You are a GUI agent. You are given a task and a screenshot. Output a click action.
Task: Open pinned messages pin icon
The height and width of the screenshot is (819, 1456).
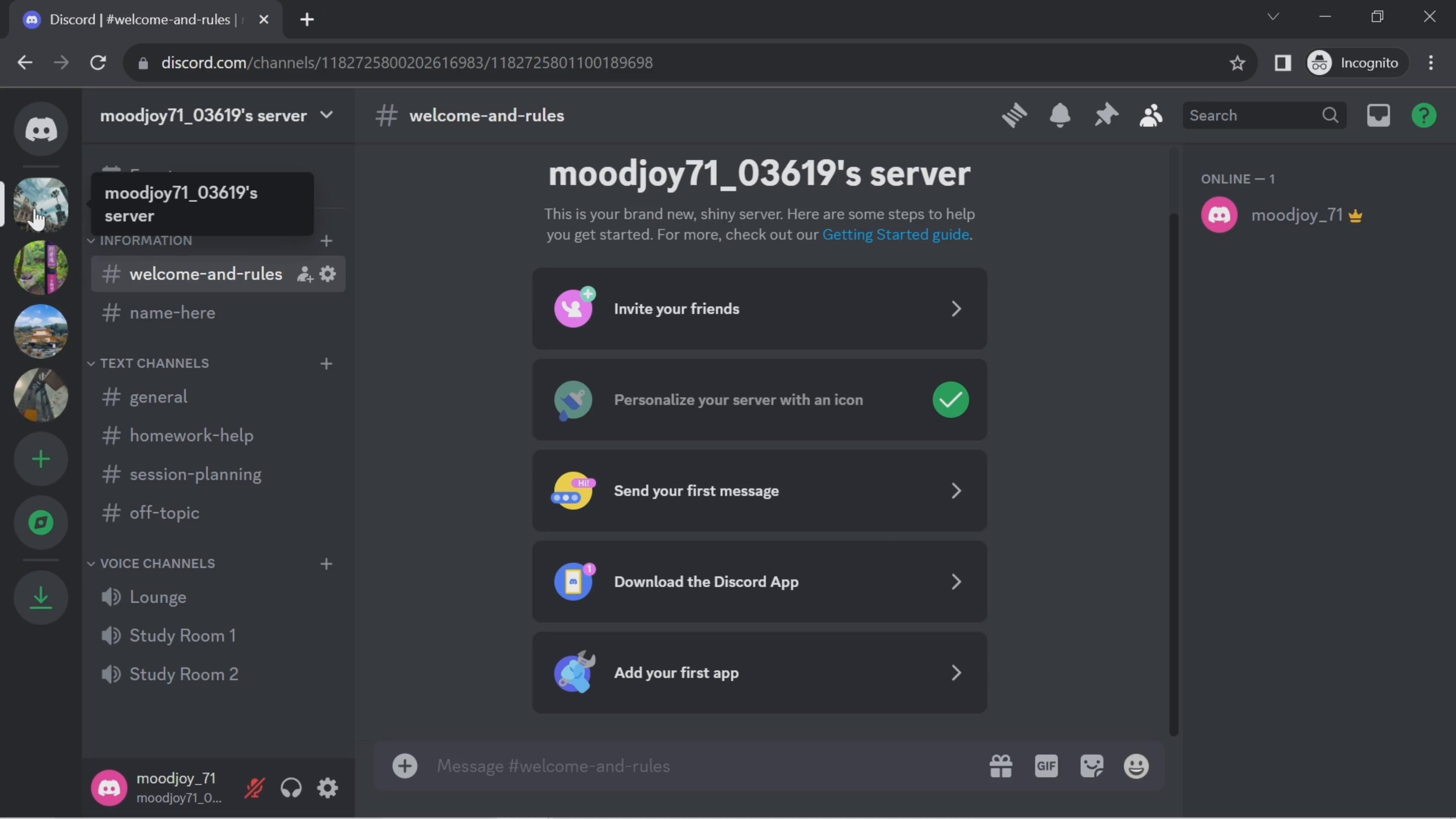1106,115
